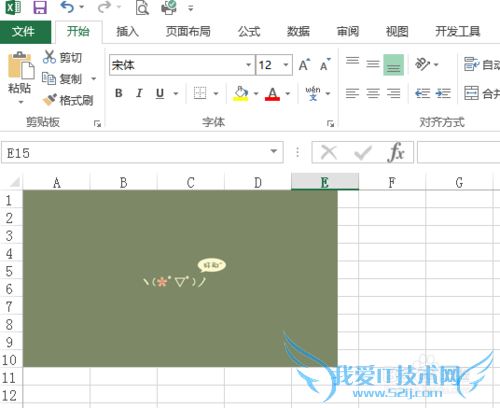Open the 审阅 tab
The width and height of the screenshot is (500, 408).
pos(348,32)
